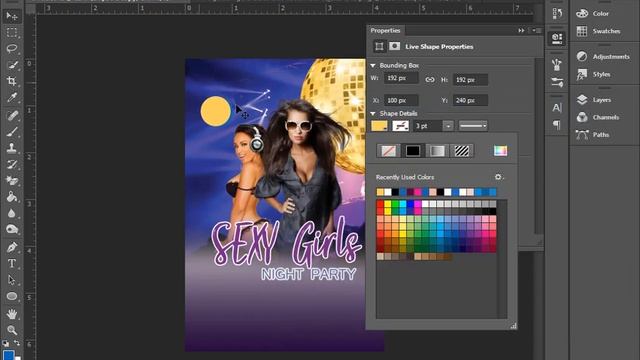Open the Properties panel flyout menu
Screen dimensions: 640x360
[x=536, y=31]
